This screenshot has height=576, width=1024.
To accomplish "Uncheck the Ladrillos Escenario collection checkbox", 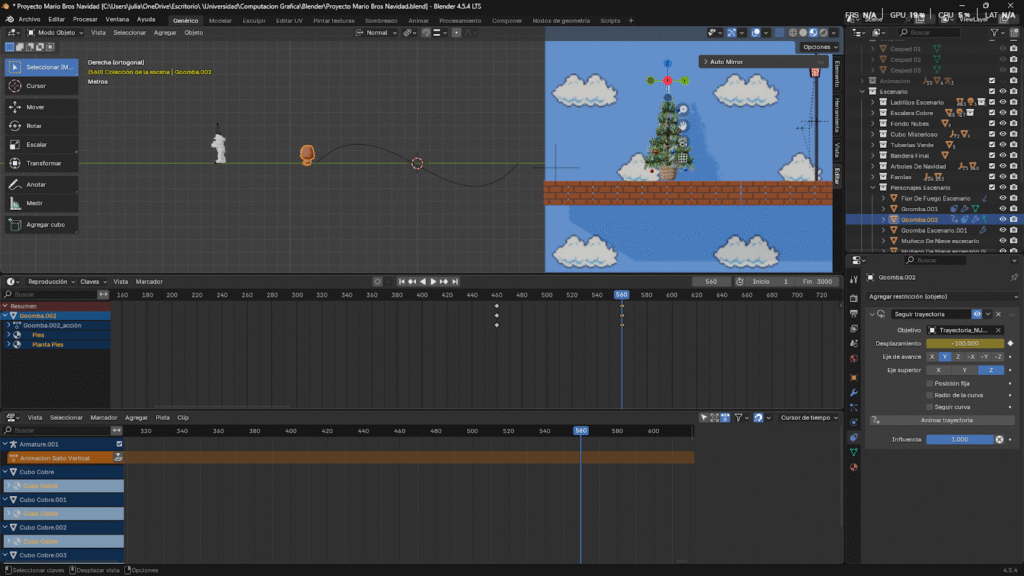I will [991, 102].
